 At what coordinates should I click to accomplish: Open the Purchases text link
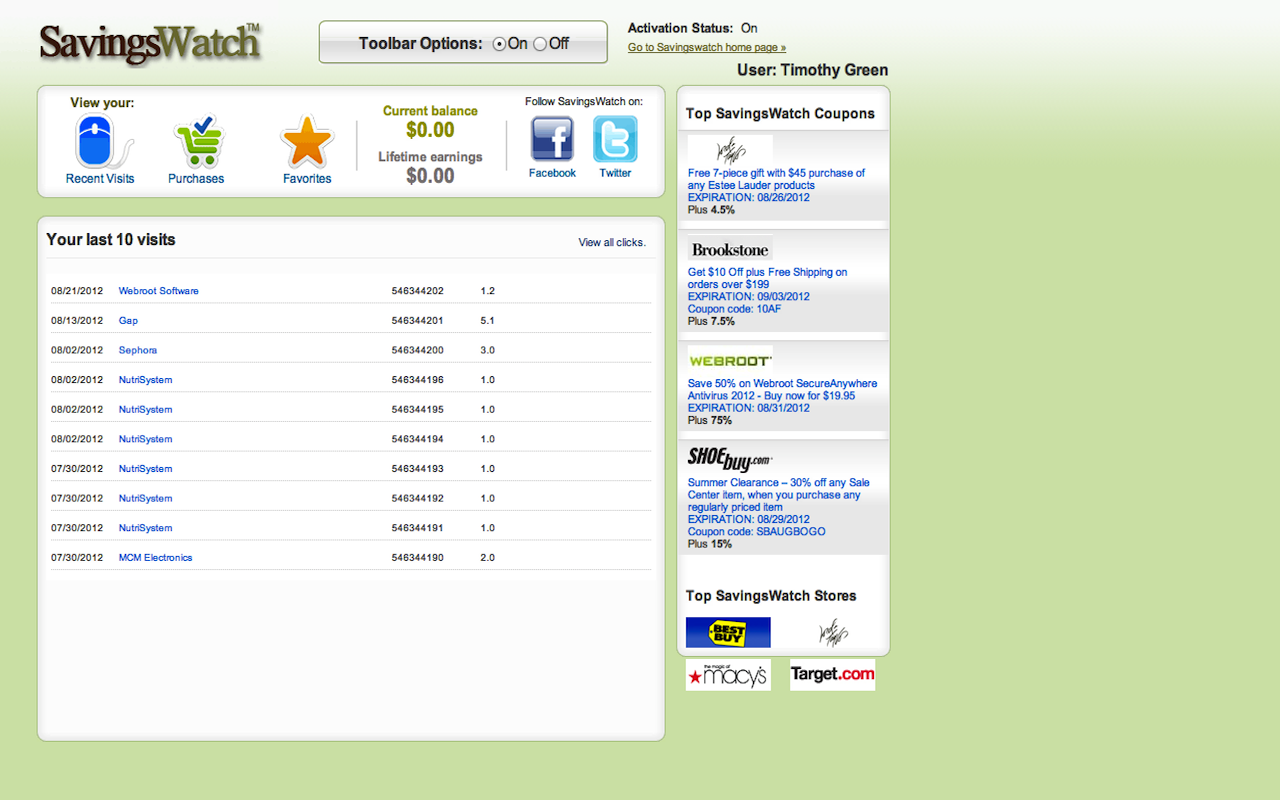tap(196, 179)
